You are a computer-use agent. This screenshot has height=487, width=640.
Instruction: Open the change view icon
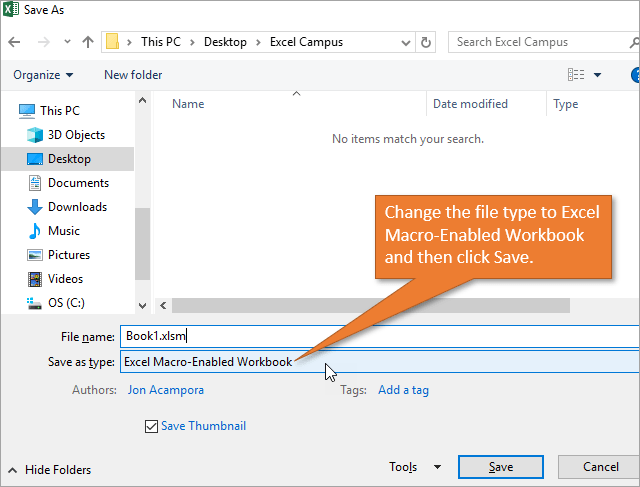576,75
